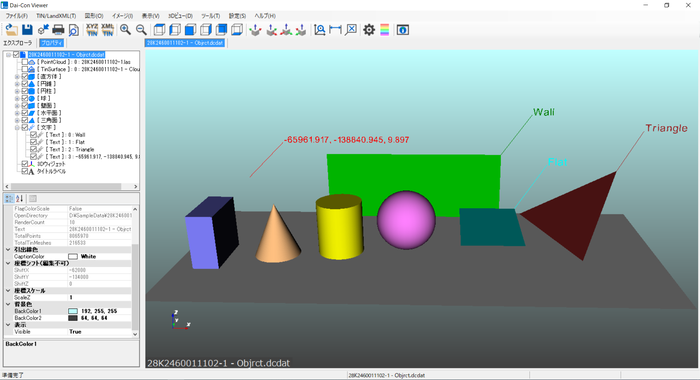The width and height of the screenshot is (700, 380).
Task: Uncheck the タイトルラベル checkbox
Action: [x=25, y=171]
